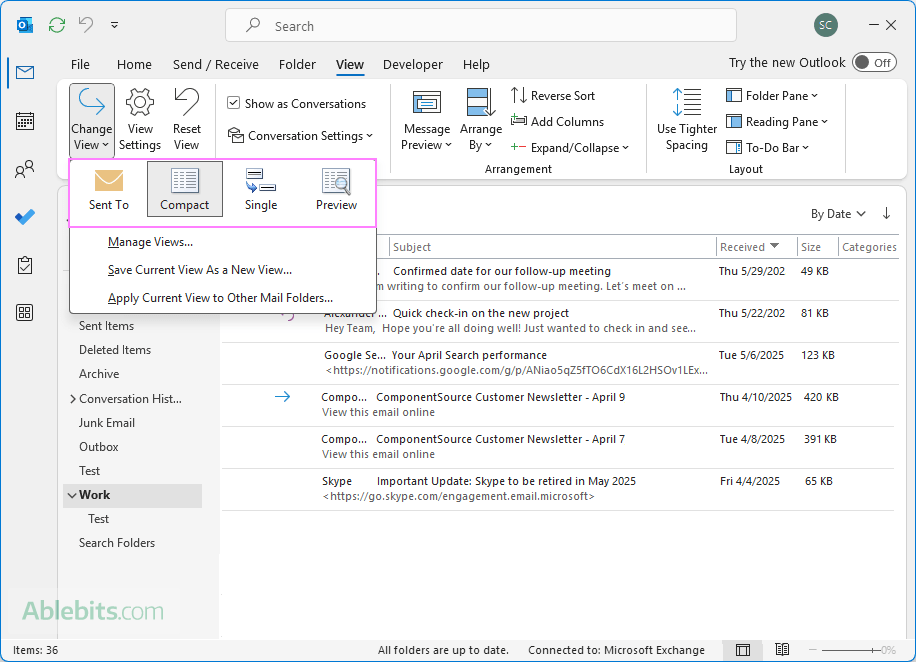
Task: Open the Mail module in sidebar
Action: coord(25,72)
